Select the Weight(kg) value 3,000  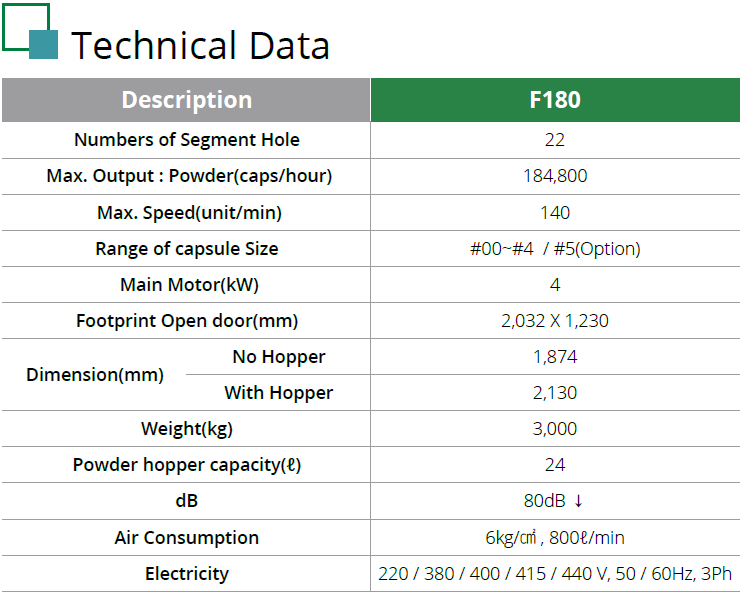[x=555, y=429]
